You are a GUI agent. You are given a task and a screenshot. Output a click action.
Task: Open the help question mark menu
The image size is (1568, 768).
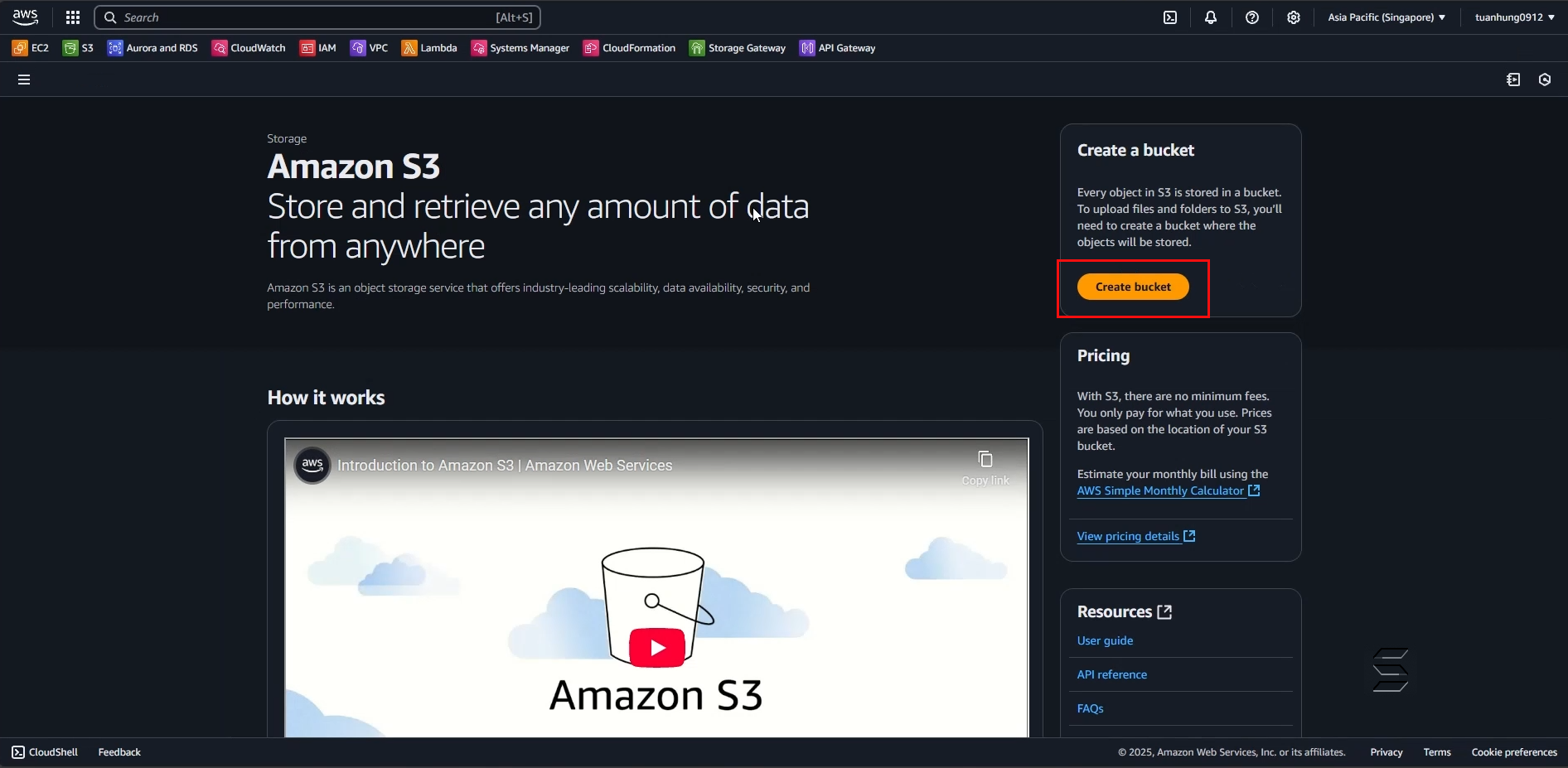(1252, 17)
